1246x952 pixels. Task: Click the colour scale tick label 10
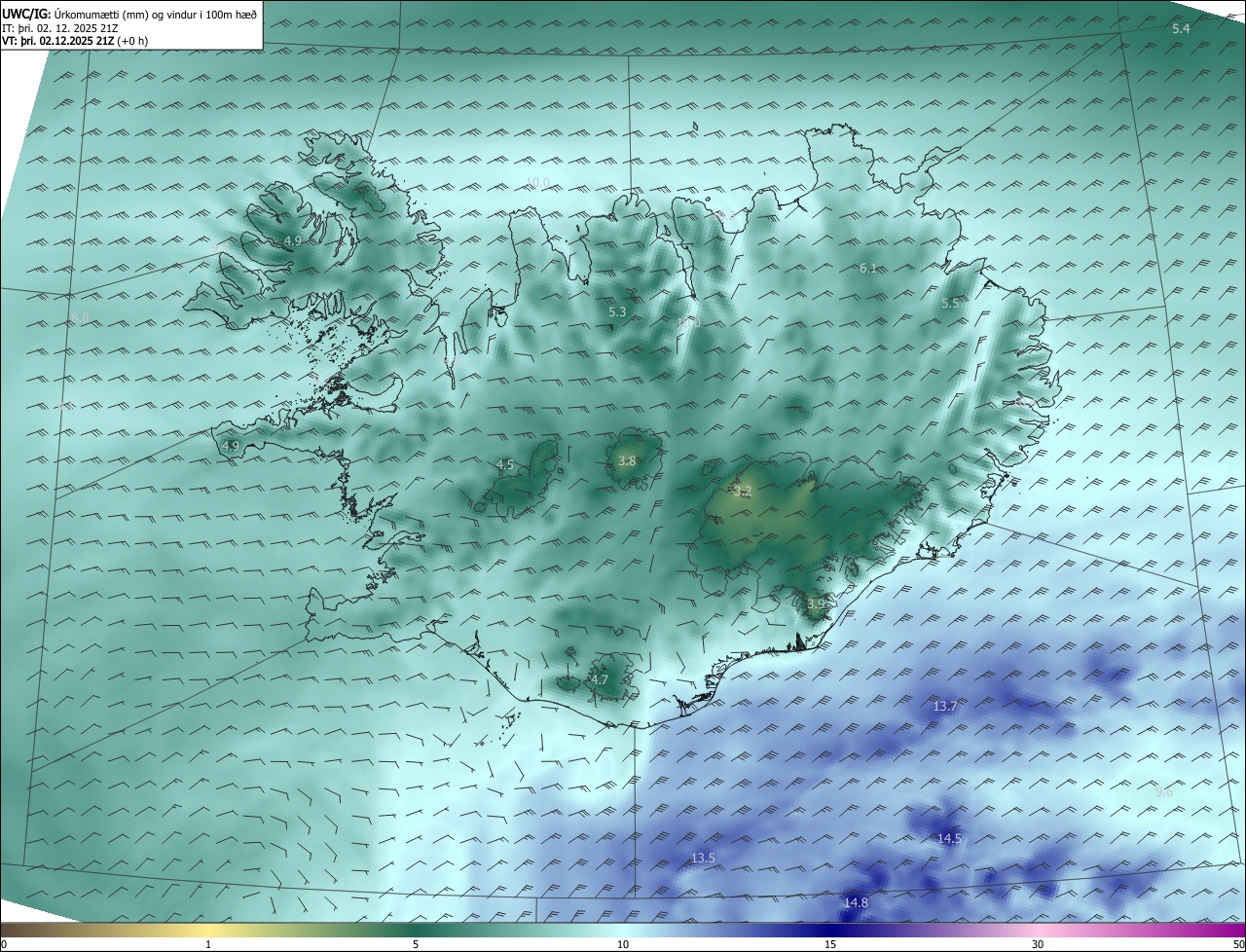(x=623, y=944)
